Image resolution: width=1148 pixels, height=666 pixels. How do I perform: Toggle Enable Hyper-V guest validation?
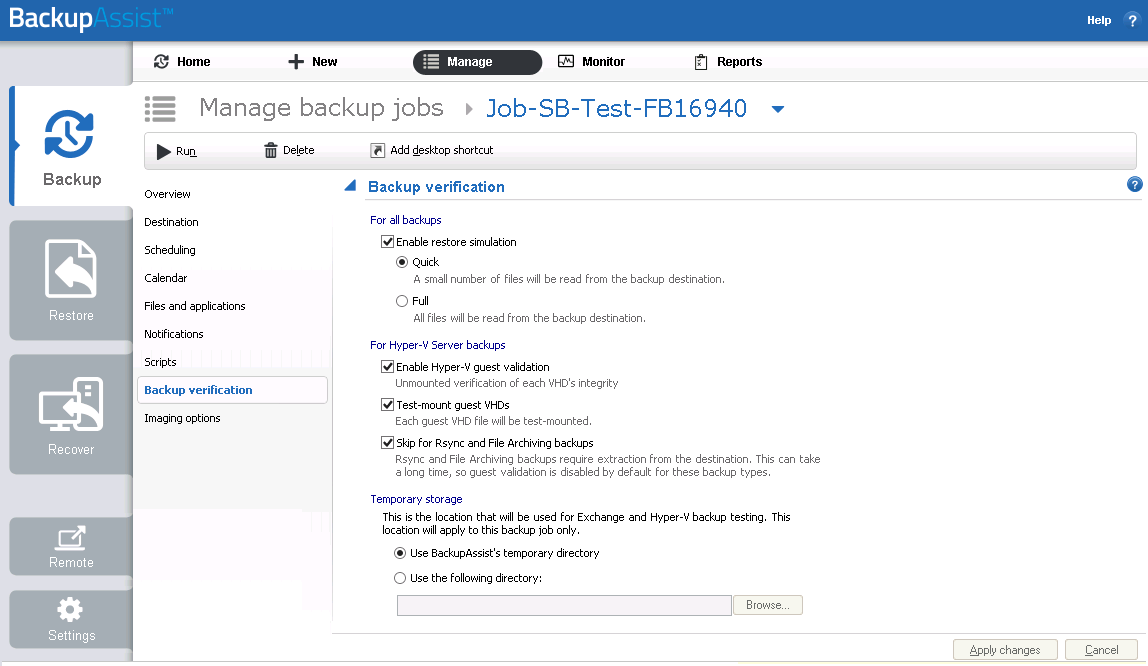387,367
